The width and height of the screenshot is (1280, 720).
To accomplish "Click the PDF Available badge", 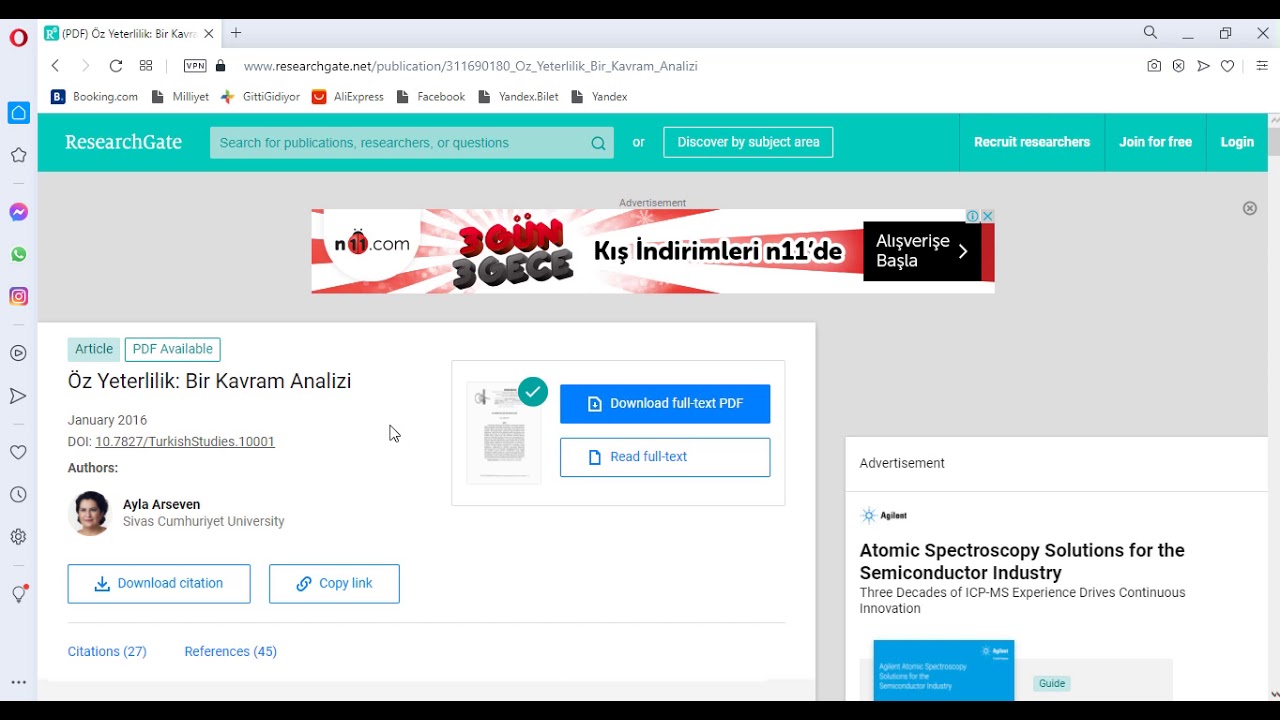I will 173,349.
